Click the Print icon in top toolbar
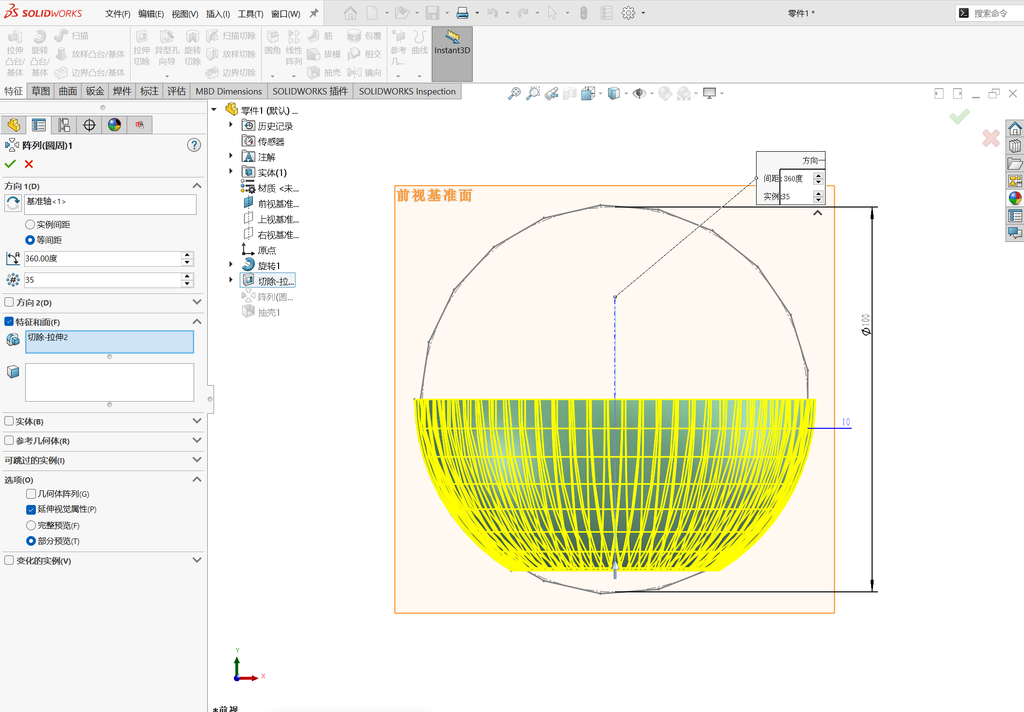This screenshot has width=1024, height=712. point(462,13)
